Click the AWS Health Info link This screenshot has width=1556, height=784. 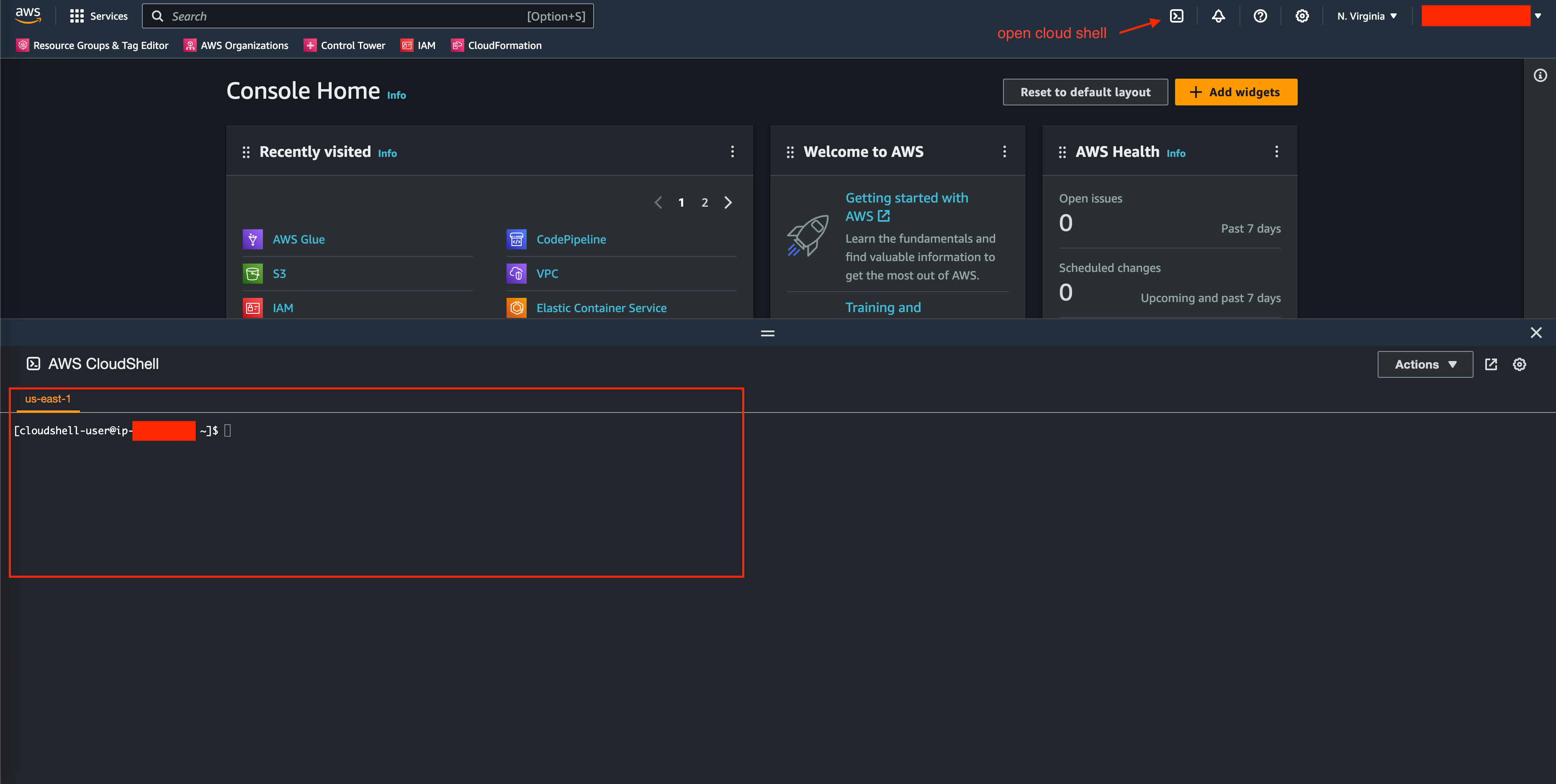(1176, 153)
